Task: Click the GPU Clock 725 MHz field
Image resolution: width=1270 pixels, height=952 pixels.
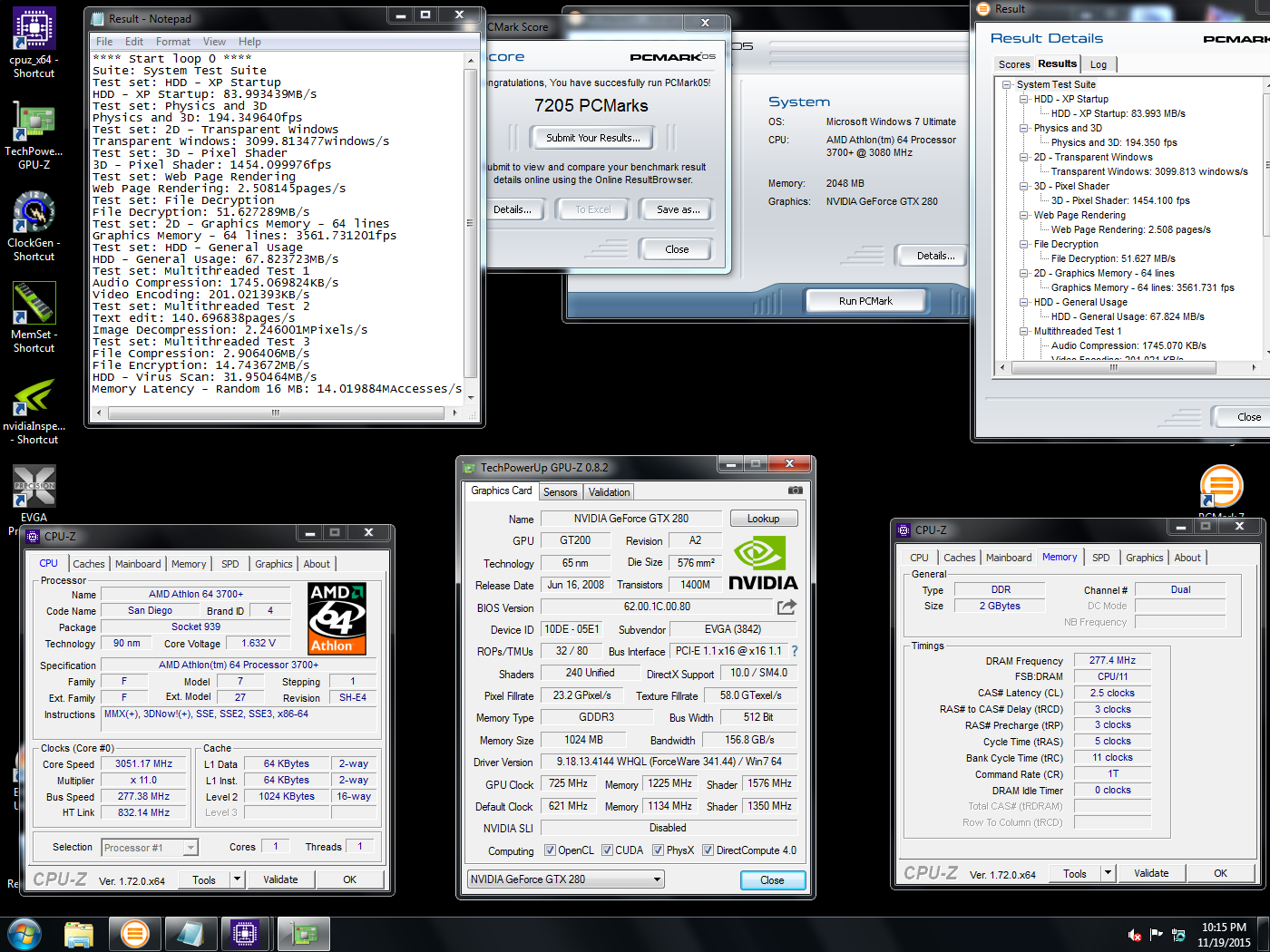Action: (568, 783)
